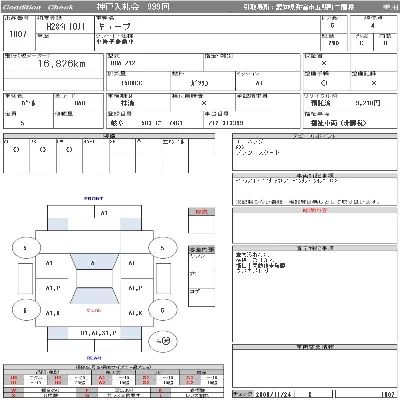The image size is (400, 400).
Task: Click the front-left tire circle on car diagram
Action: point(26,248)
